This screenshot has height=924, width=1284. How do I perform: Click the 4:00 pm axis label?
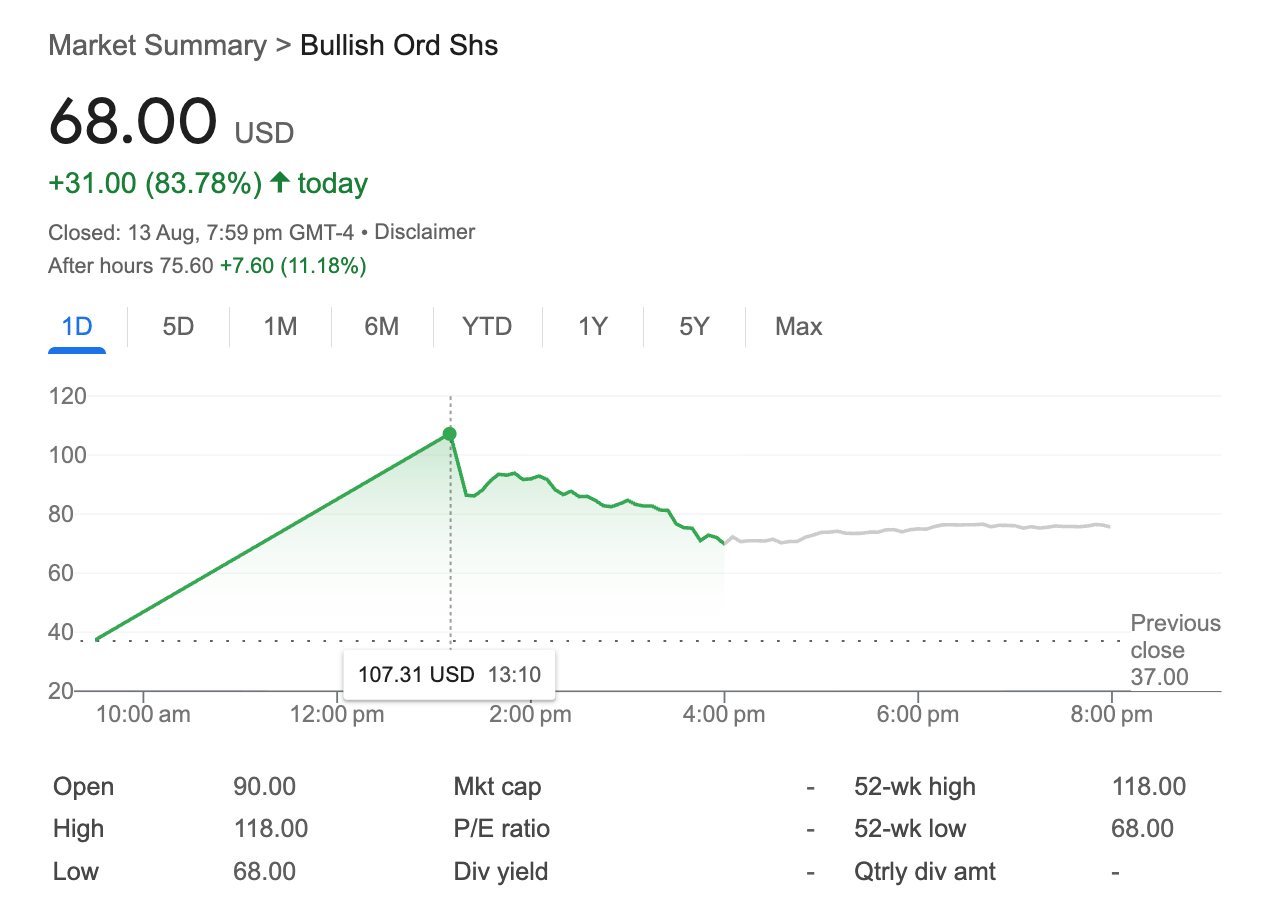pos(724,715)
